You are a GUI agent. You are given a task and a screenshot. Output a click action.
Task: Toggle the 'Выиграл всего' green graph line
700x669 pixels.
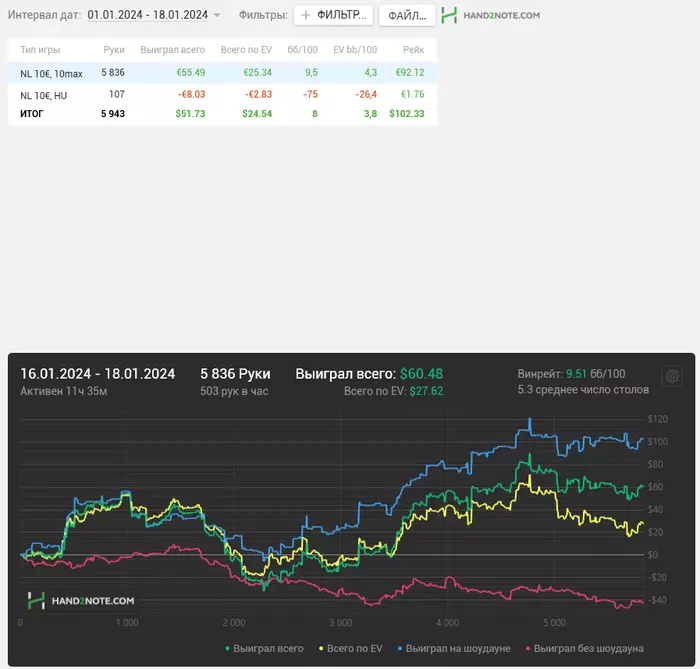[265, 648]
